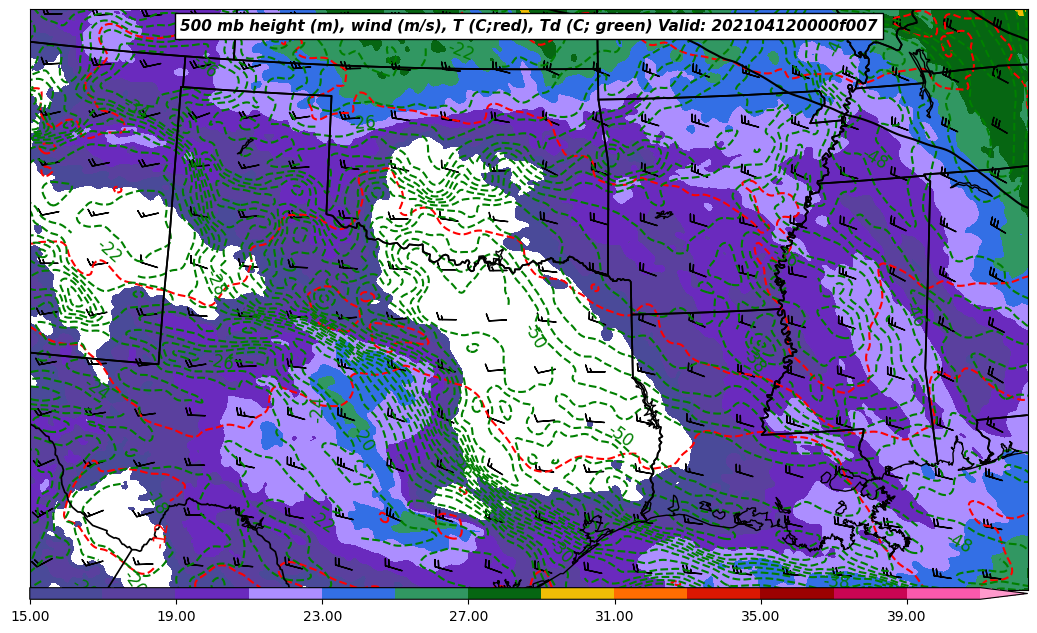Click the 31.00 colorbar tick label

click(614, 617)
